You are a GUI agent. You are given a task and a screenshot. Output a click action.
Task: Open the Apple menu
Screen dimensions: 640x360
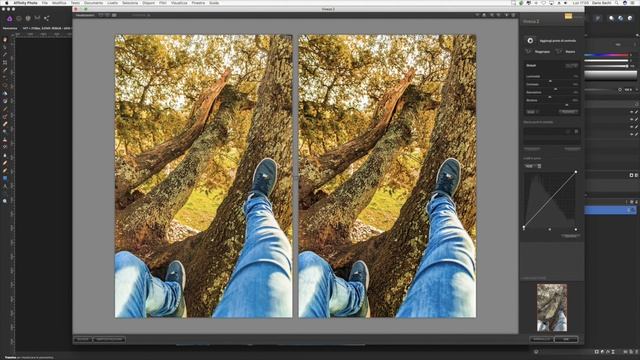tap(7, 3)
